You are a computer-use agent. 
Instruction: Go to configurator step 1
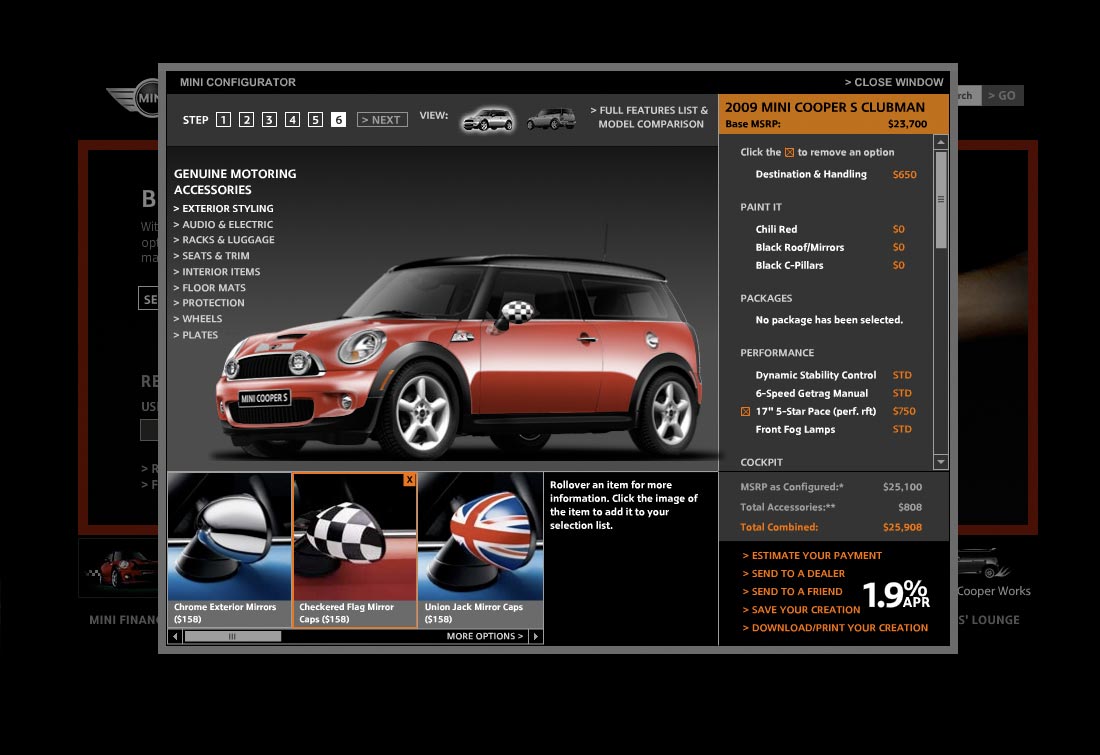coord(223,120)
